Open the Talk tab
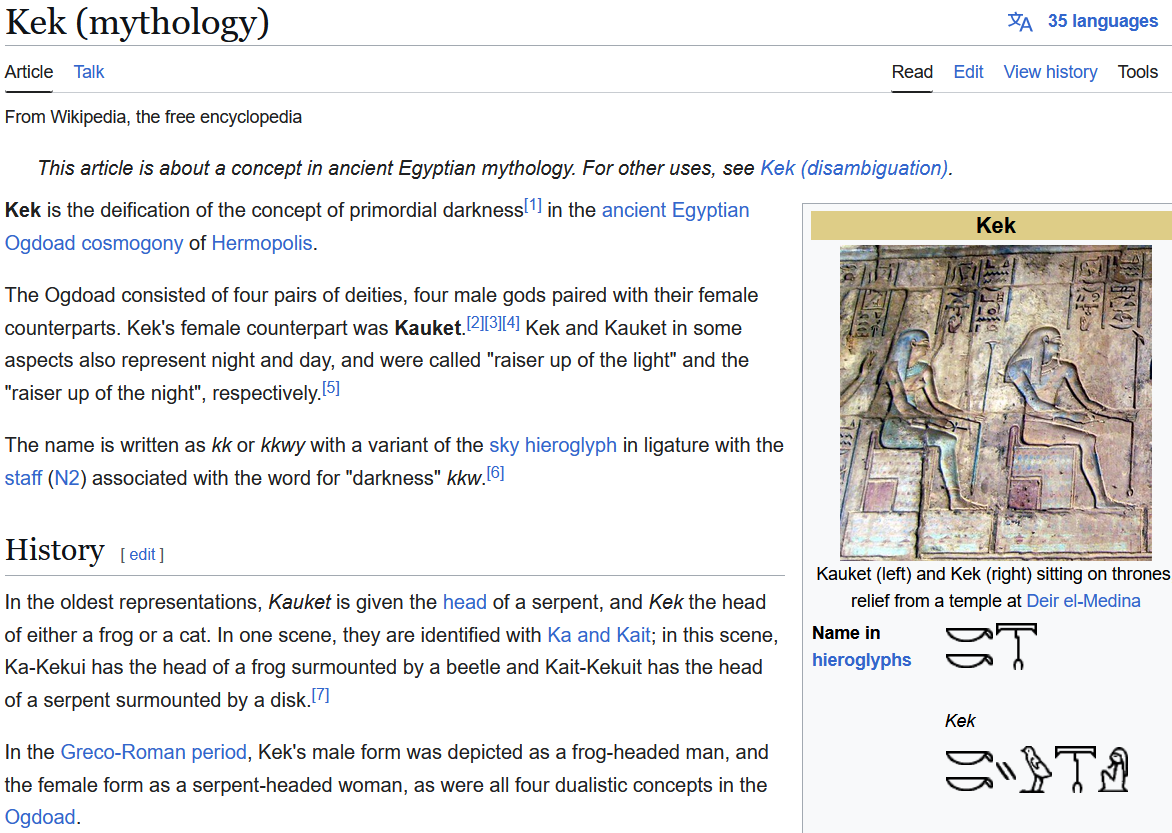1172x833 pixels. (88, 72)
